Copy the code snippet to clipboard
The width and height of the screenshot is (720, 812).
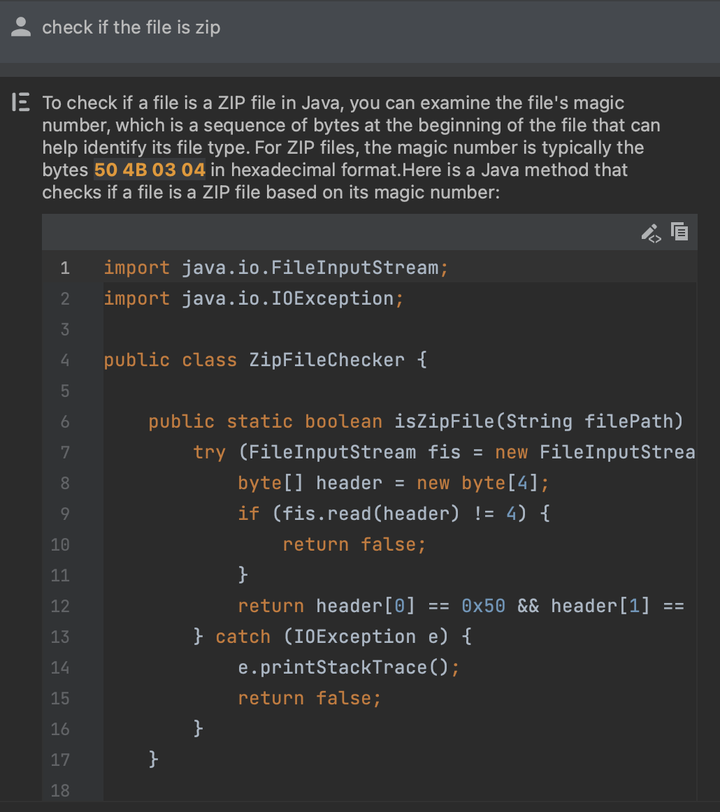(x=680, y=232)
